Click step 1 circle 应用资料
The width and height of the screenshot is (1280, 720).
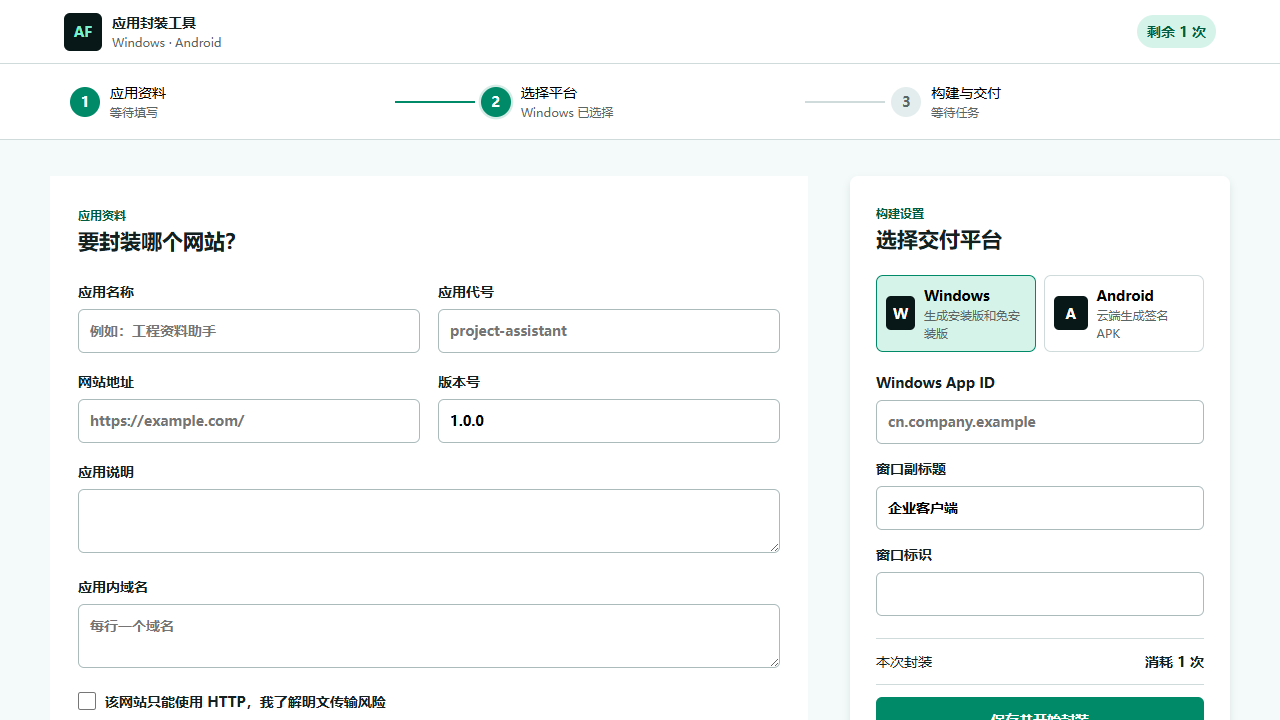(85, 102)
